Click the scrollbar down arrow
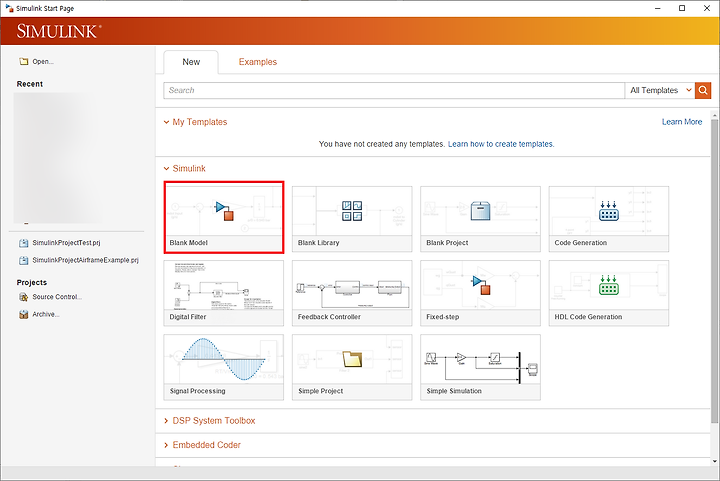The height and width of the screenshot is (481, 720). tap(714, 461)
